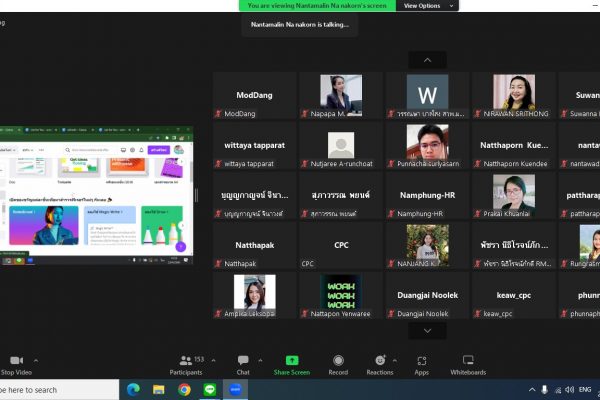Click the green Share Screen button
This screenshot has width=600, height=400.
tap(292, 365)
